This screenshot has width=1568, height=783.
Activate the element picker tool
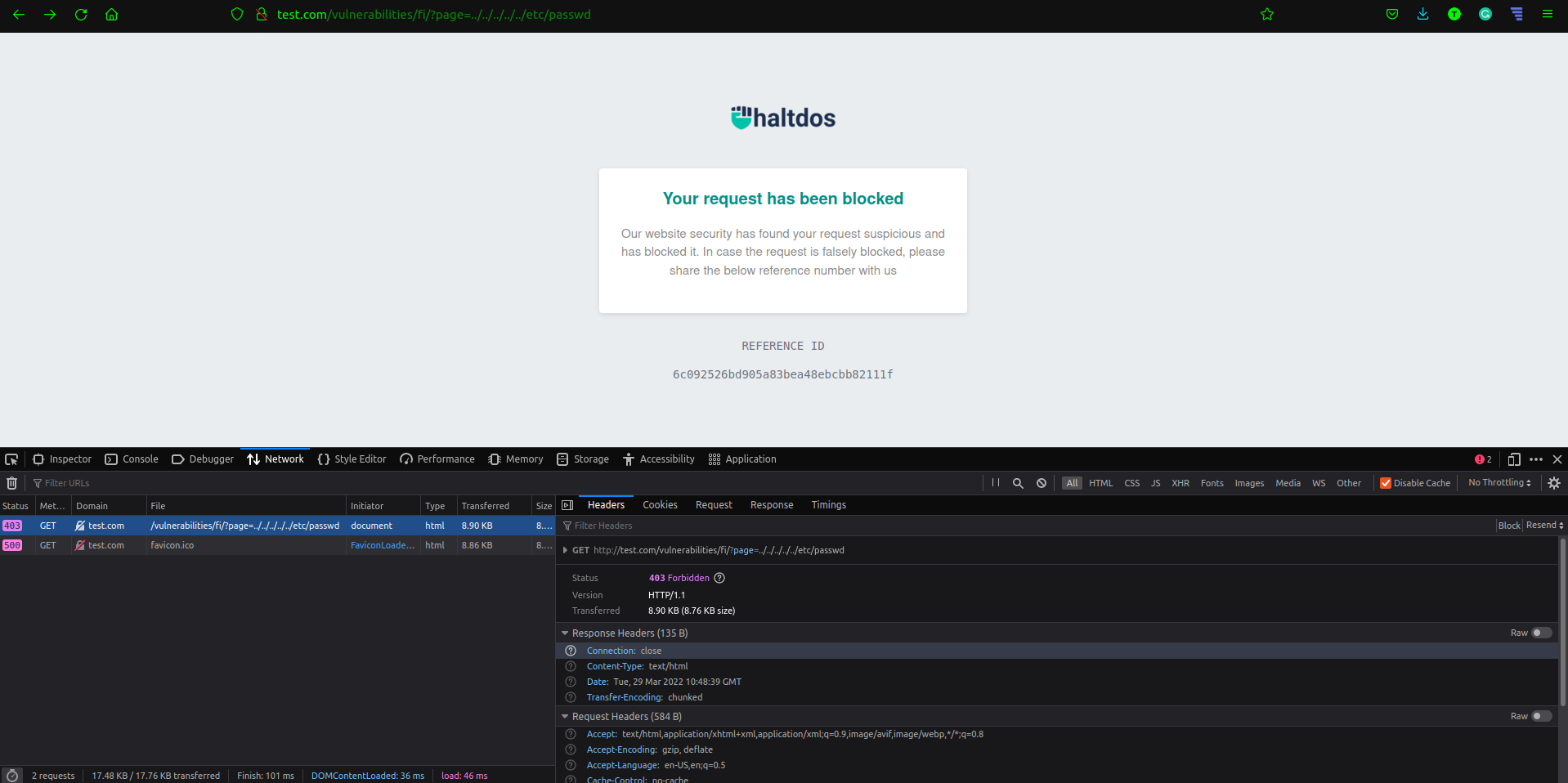click(11, 459)
